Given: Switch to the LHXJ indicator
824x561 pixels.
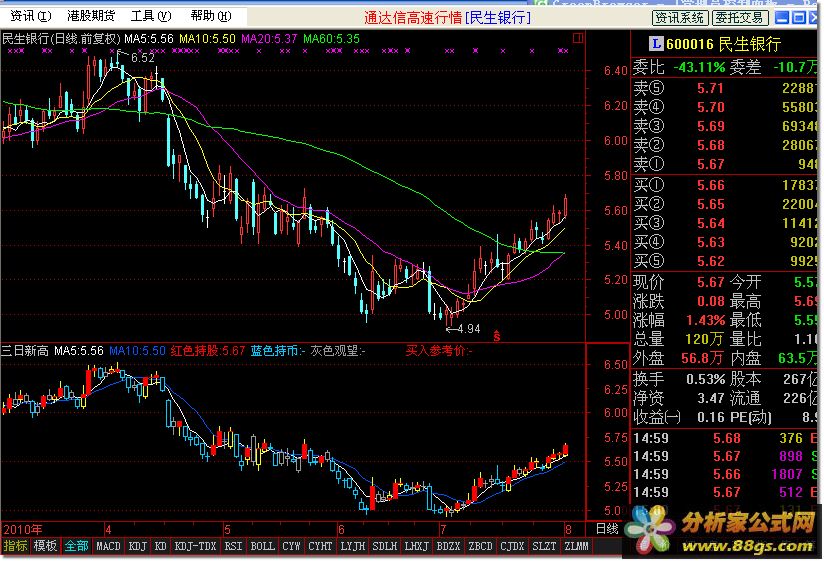Looking at the screenshot, I should [x=417, y=546].
